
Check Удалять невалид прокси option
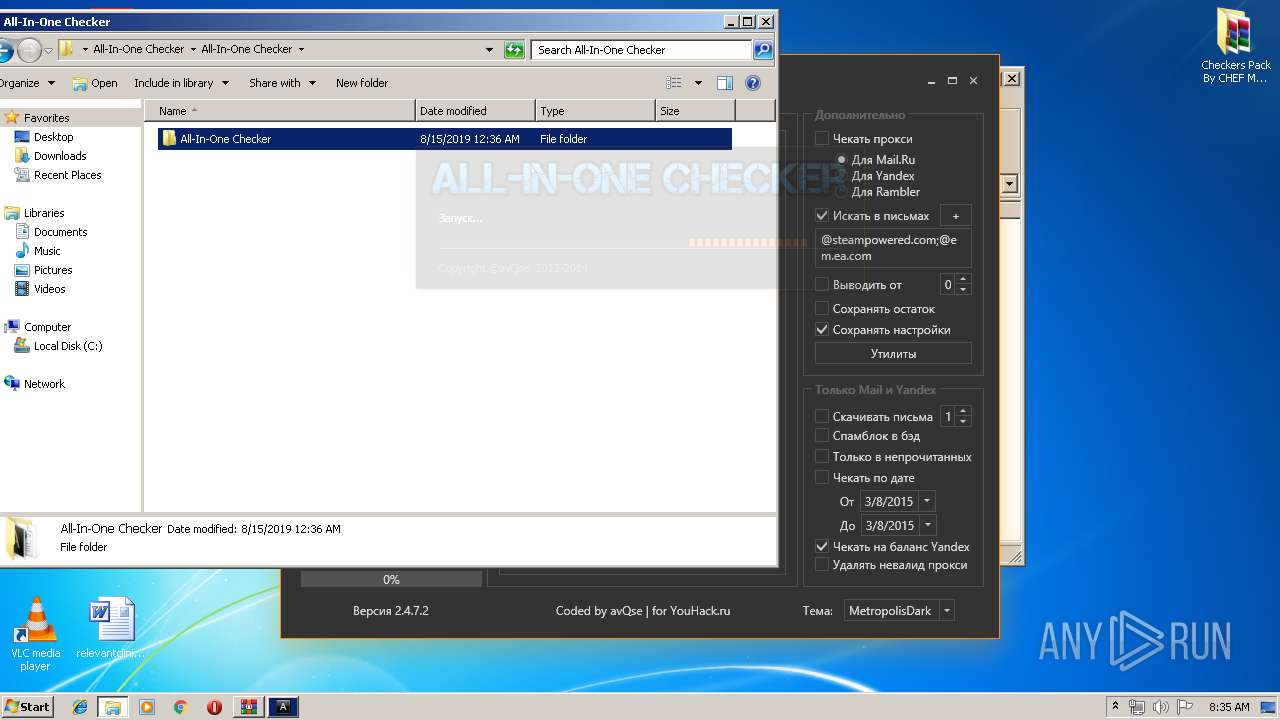tap(822, 564)
